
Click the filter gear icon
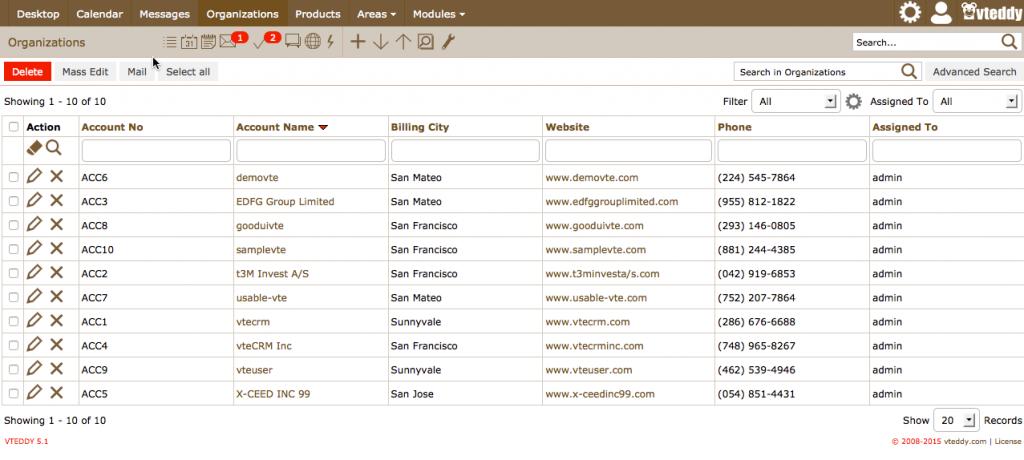(854, 101)
